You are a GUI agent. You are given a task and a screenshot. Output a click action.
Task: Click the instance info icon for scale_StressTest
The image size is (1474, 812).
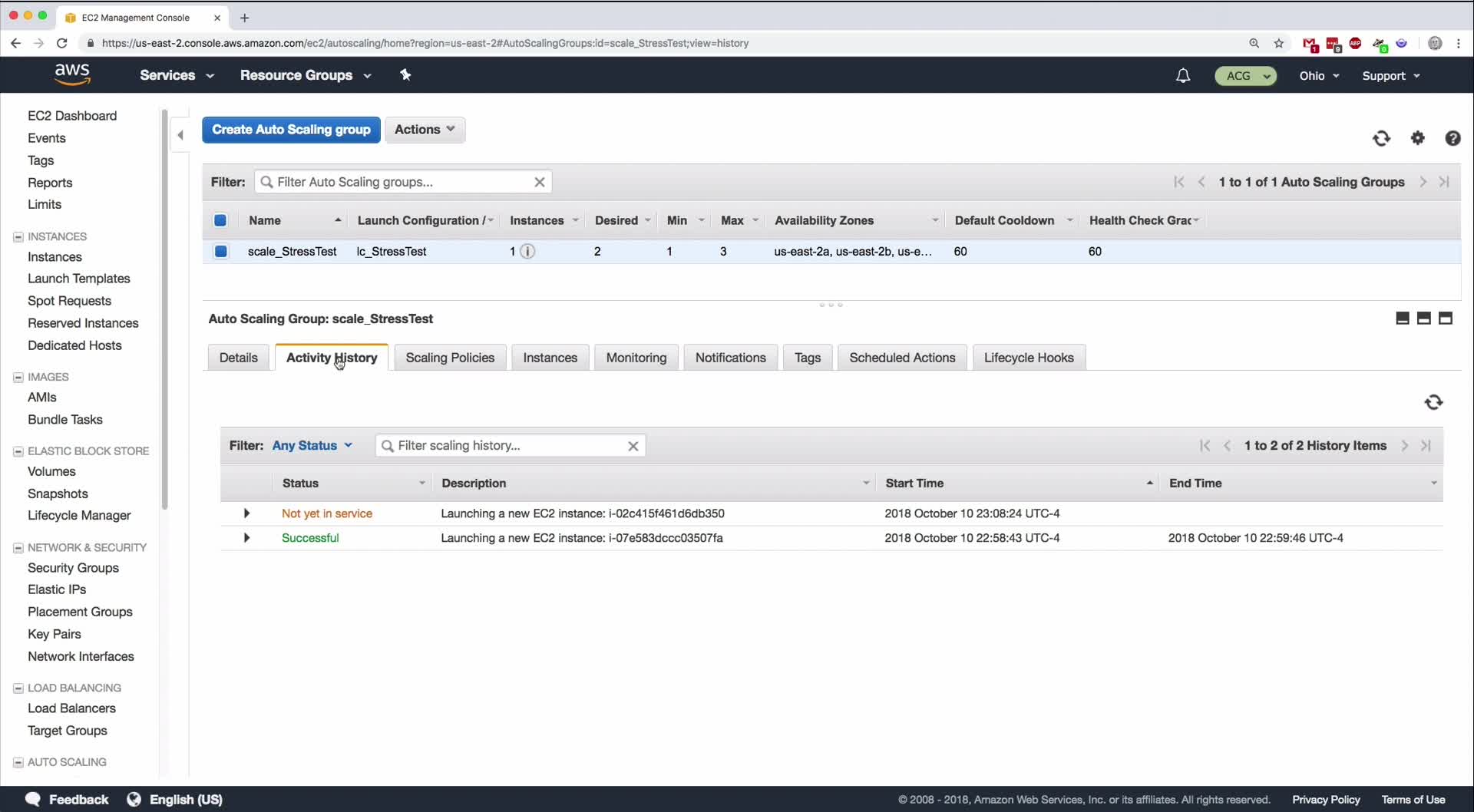pos(527,251)
